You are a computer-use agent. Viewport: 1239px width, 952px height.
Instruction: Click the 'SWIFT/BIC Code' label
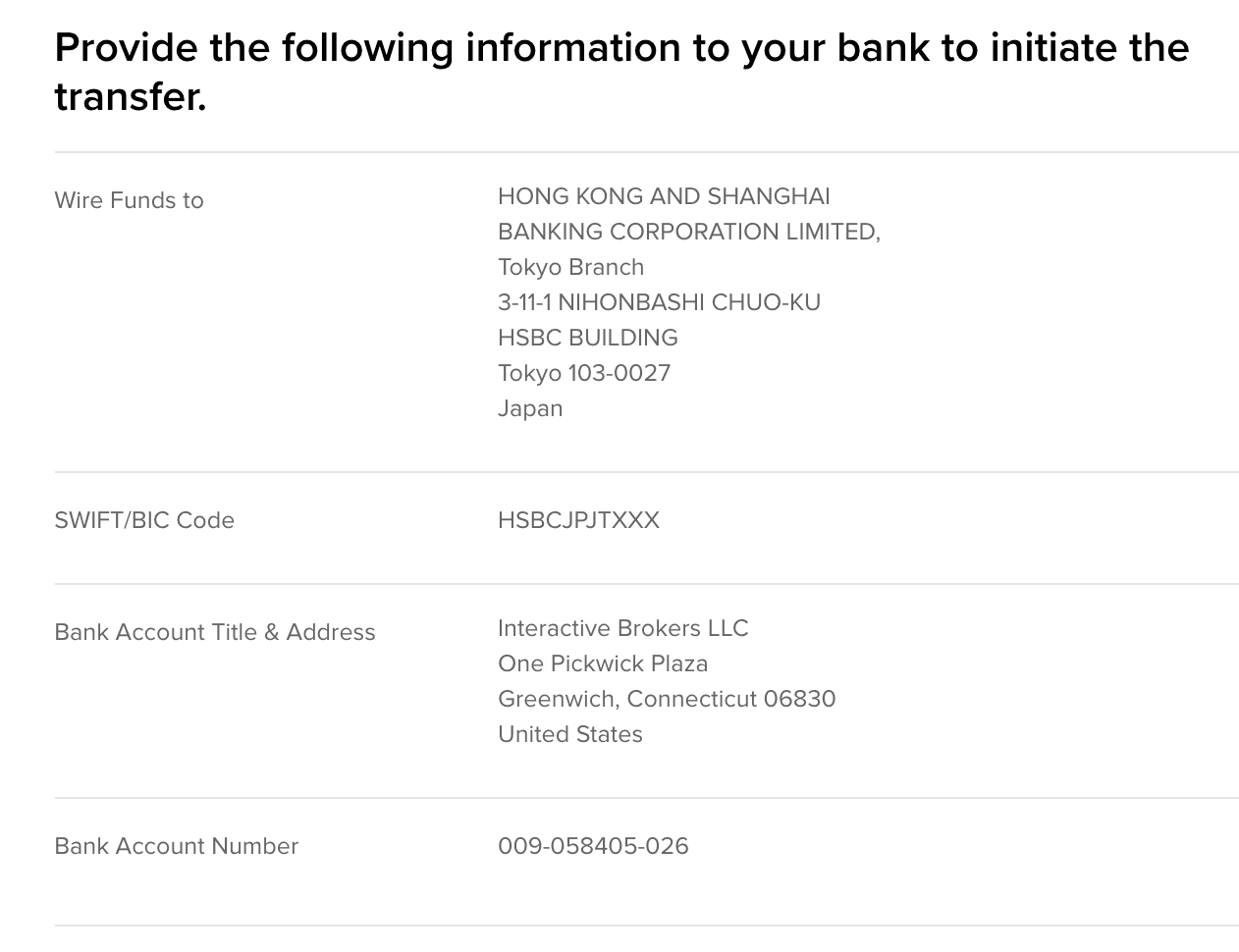click(x=144, y=520)
